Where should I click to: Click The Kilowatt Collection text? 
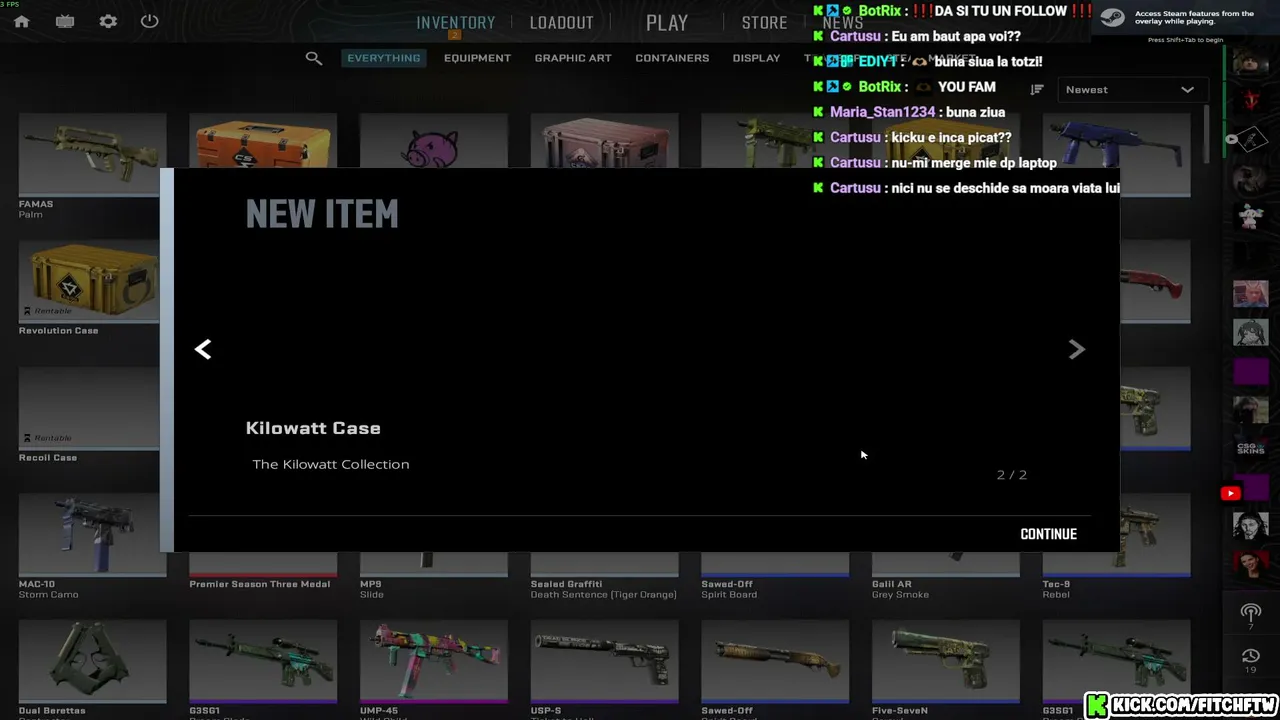tap(331, 464)
